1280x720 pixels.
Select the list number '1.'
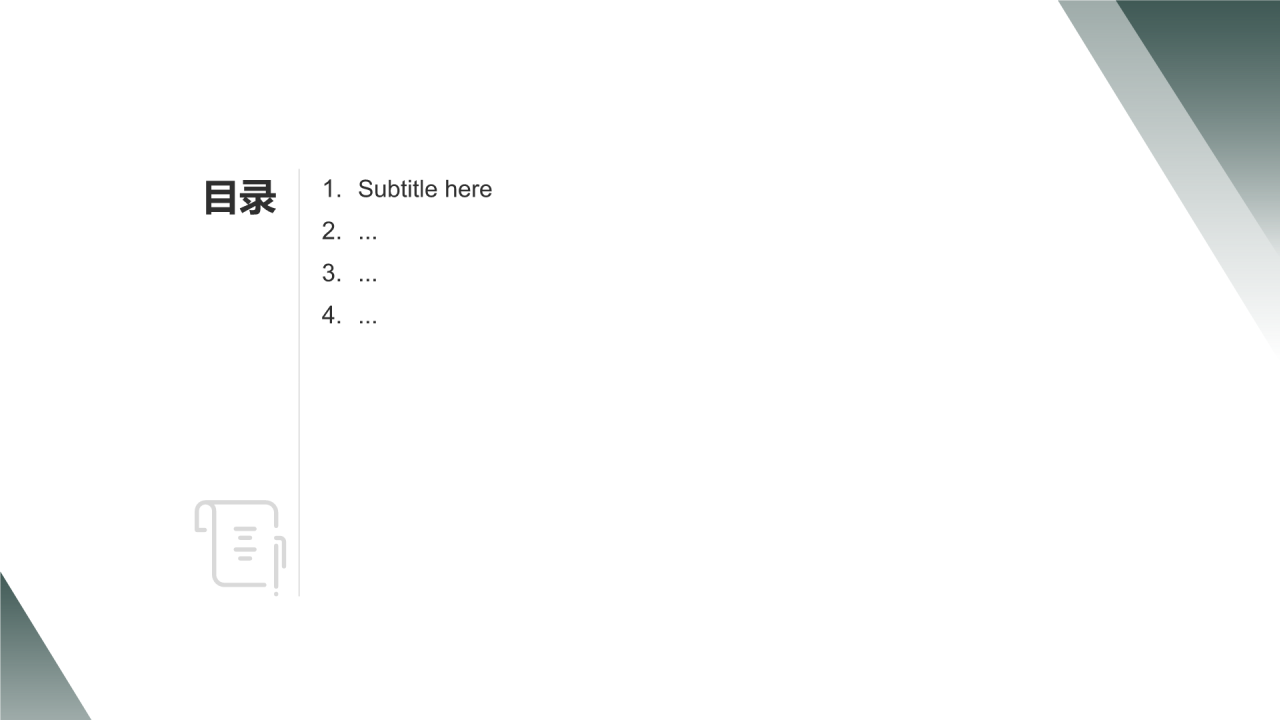(x=332, y=189)
